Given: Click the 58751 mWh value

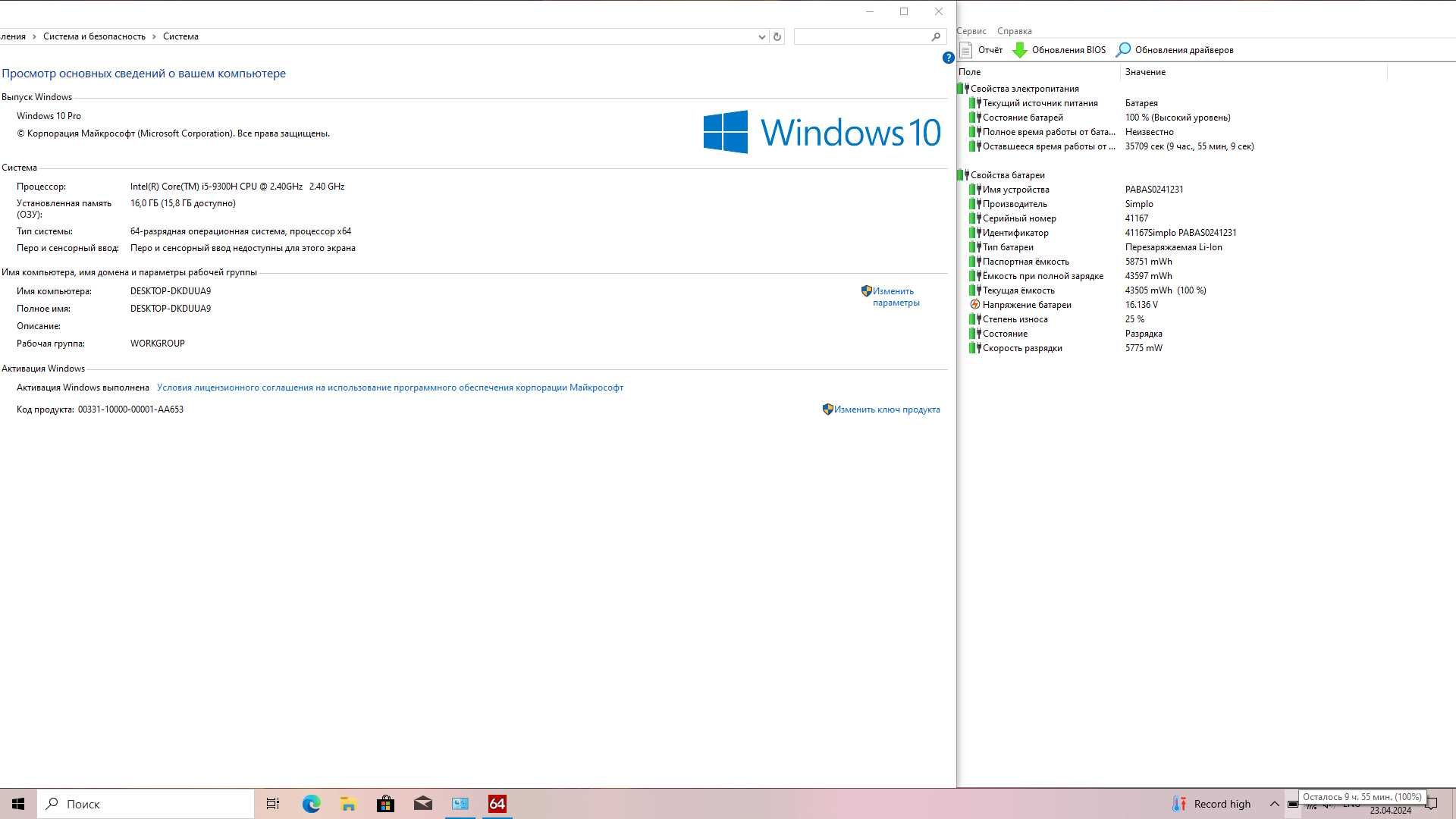Looking at the screenshot, I should tap(1148, 262).
